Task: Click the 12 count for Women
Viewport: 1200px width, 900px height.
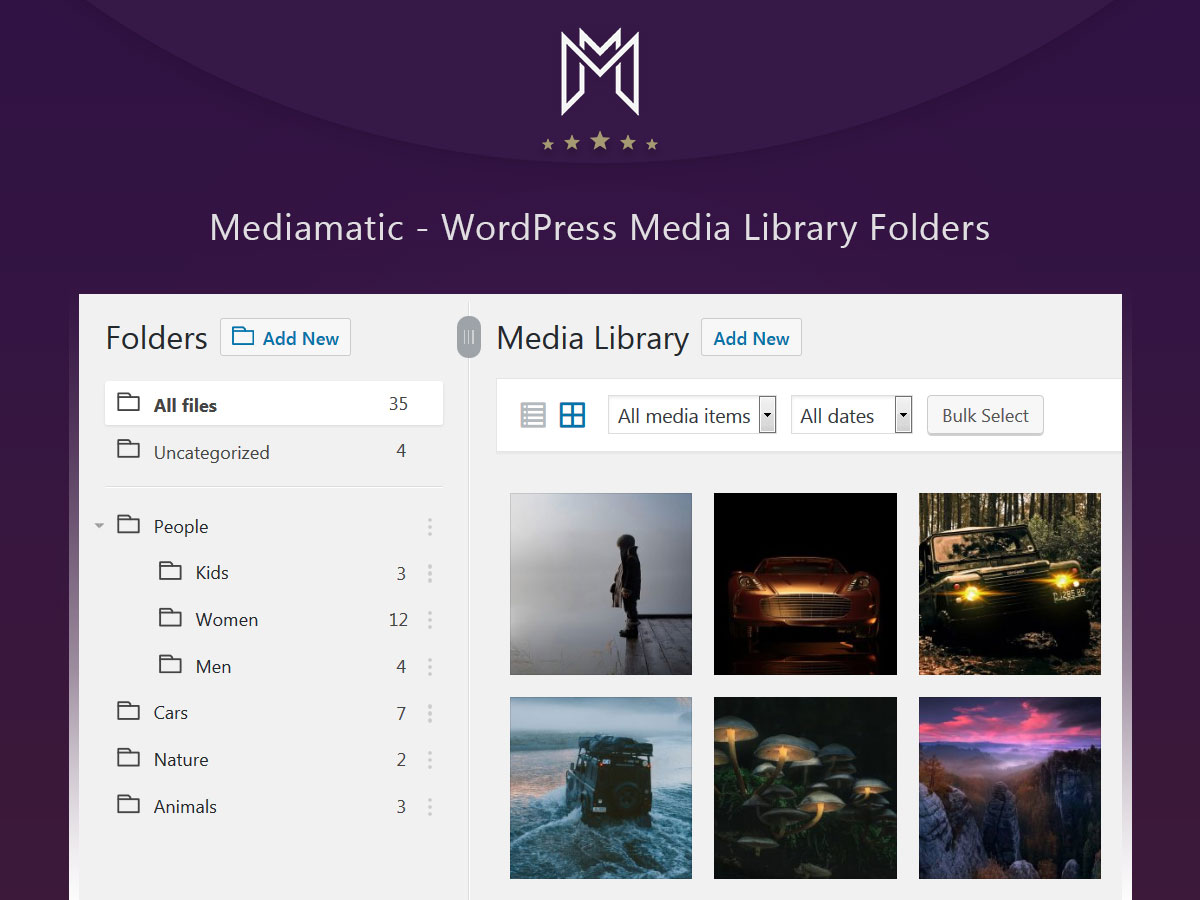Action: (398, 620)
